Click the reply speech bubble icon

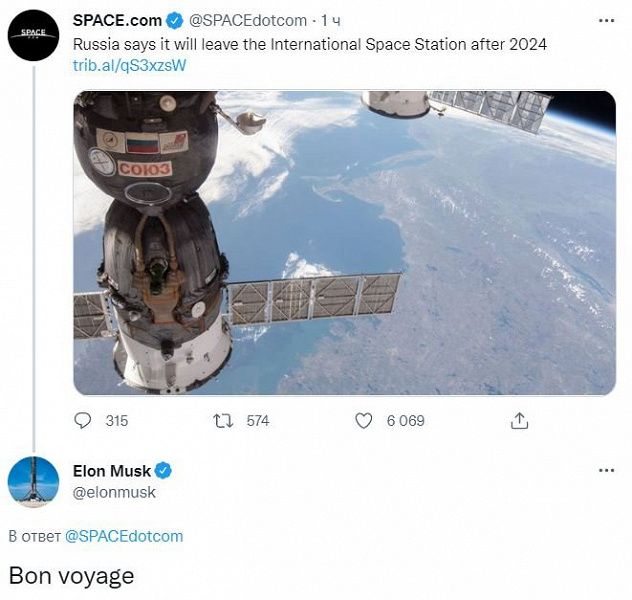coord(83,421)
